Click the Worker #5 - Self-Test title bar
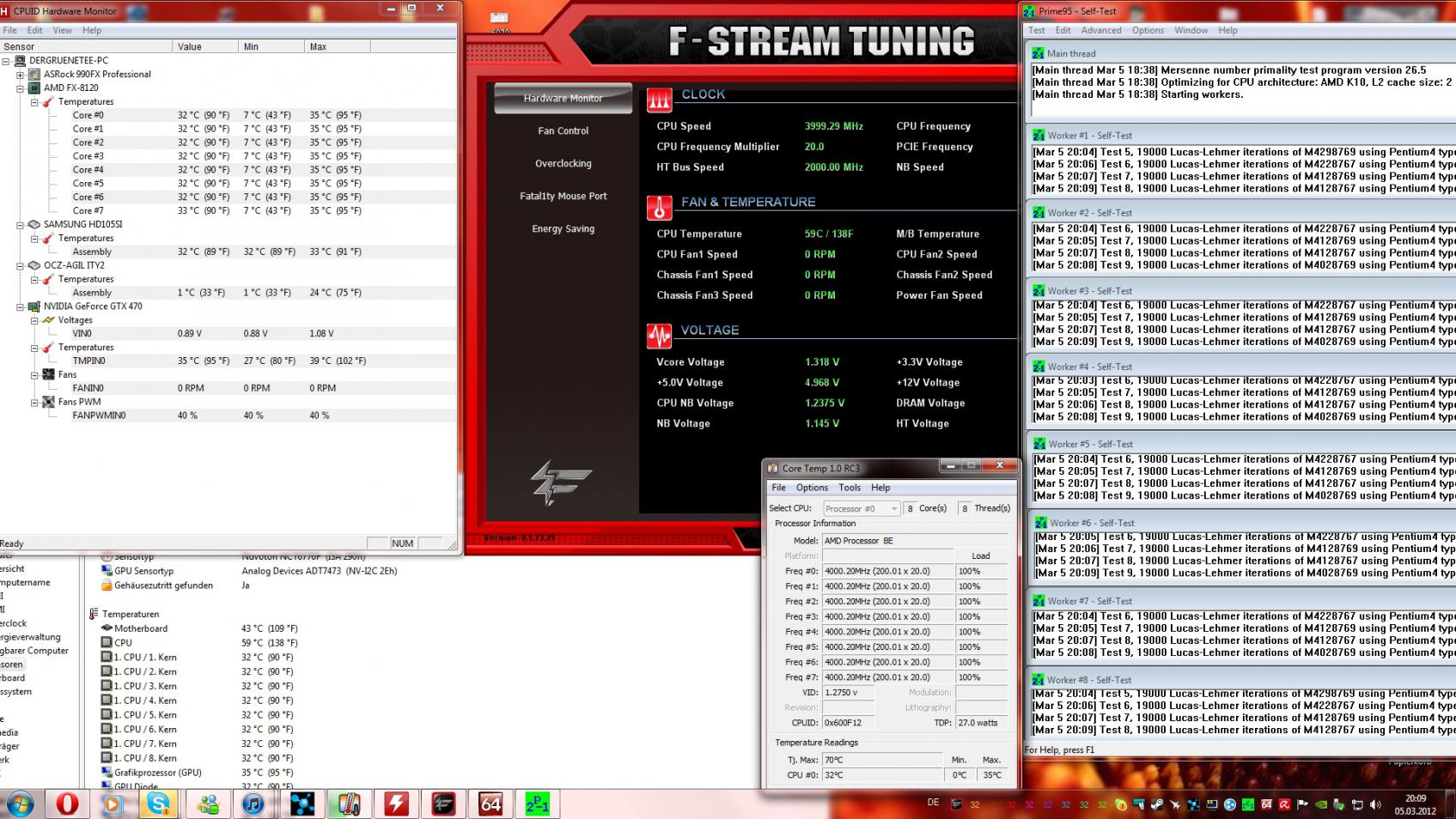Screen dimensions: 1456x819 click(x=1241, y=444)
